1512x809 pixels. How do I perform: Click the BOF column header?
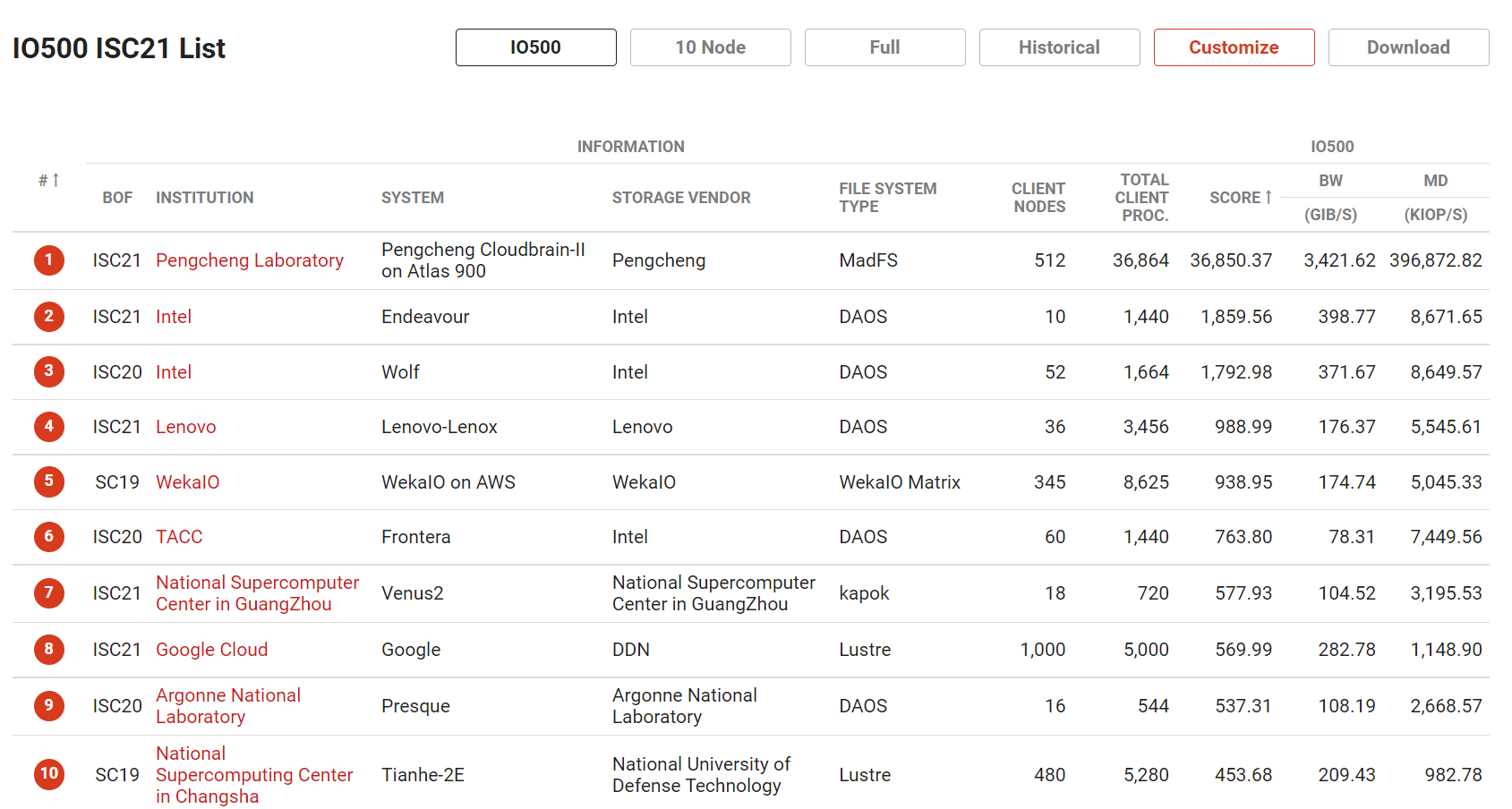[117, 198]
